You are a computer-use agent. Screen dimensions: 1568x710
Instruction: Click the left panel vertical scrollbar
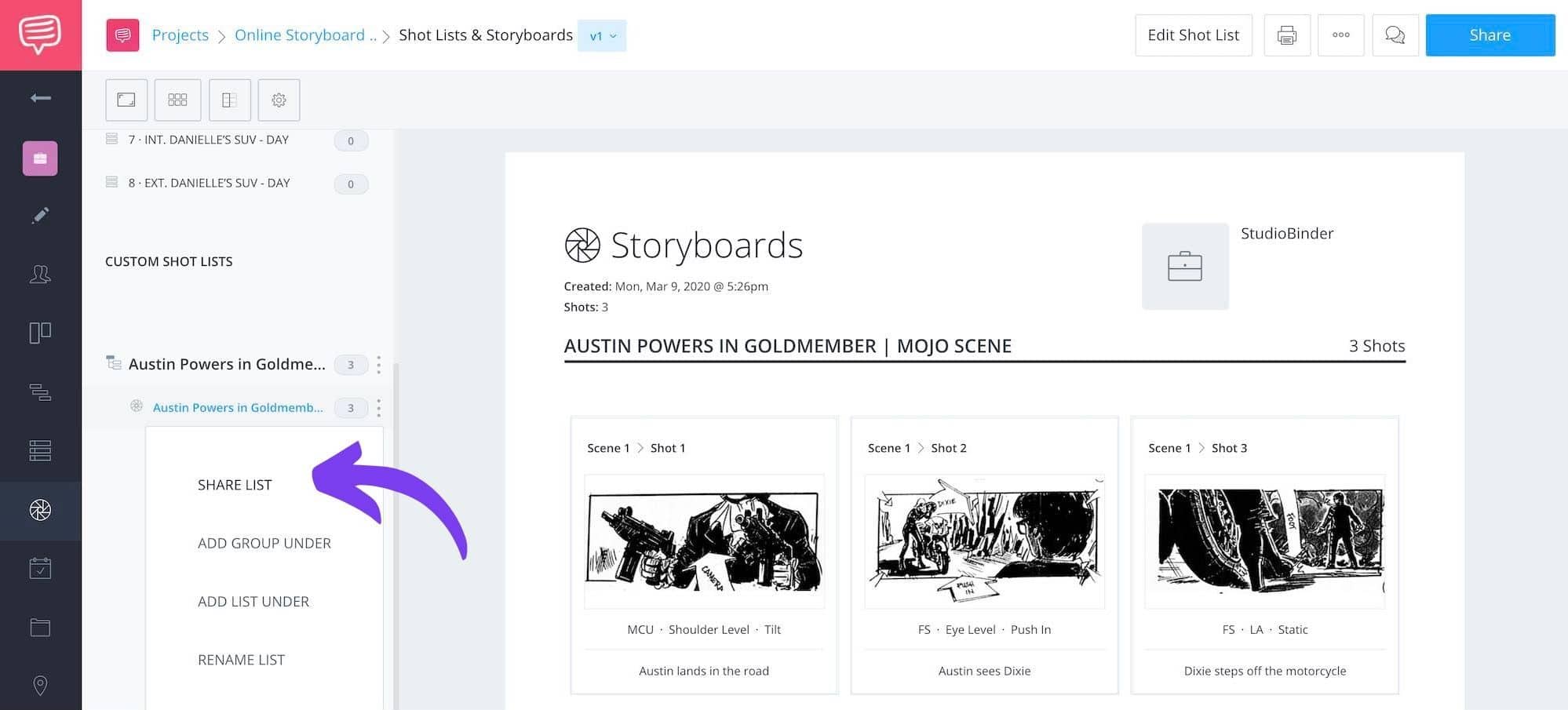396,536
